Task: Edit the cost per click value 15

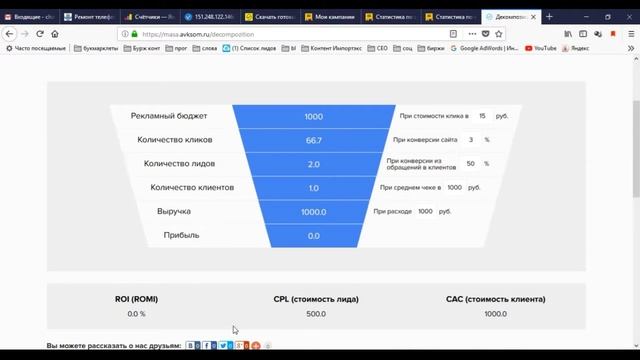Action: (x=482, y=116)
